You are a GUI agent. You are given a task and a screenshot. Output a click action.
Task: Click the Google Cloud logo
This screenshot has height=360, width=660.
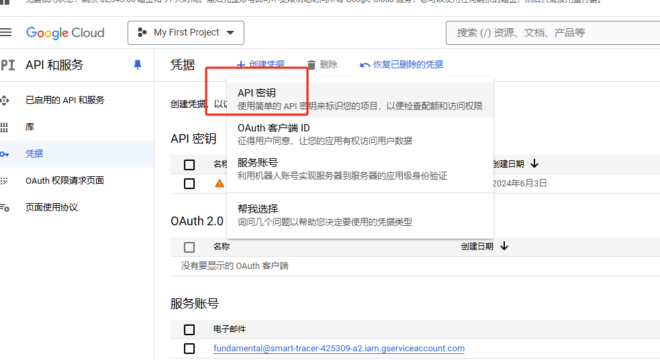65,33
